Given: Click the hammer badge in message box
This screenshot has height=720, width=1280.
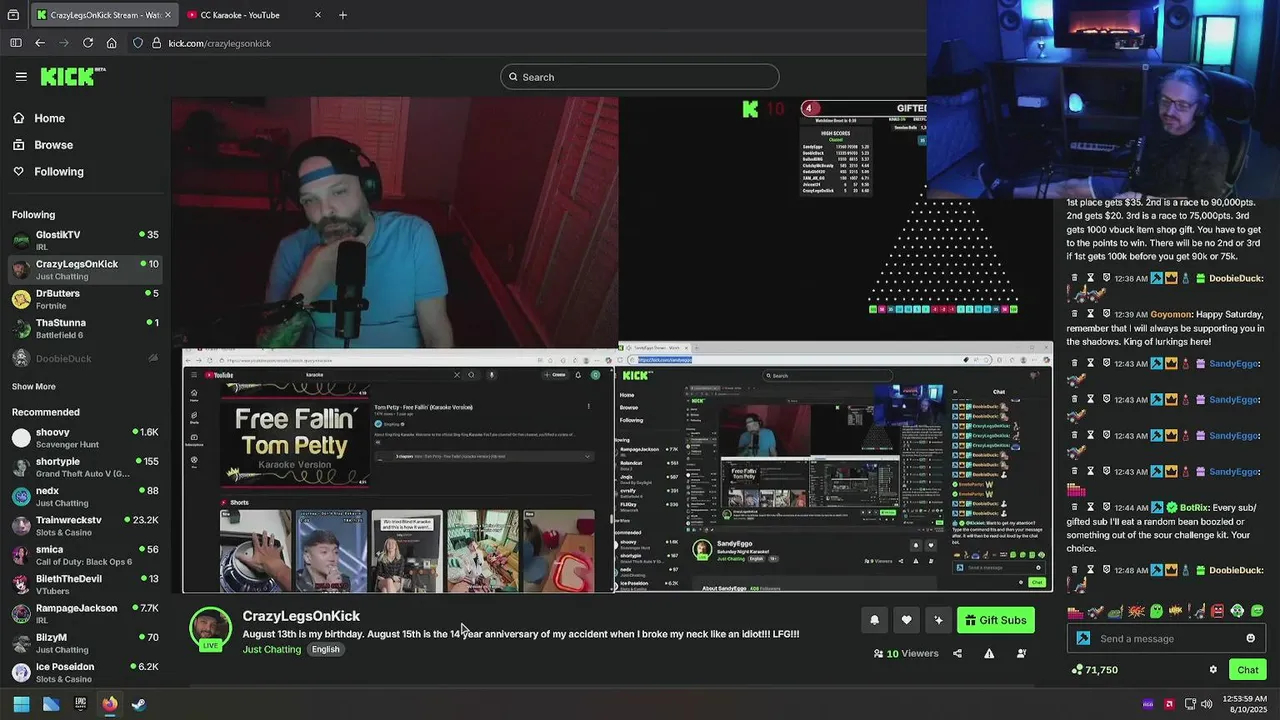Looking at the screenshot, I should (1083, 638).
